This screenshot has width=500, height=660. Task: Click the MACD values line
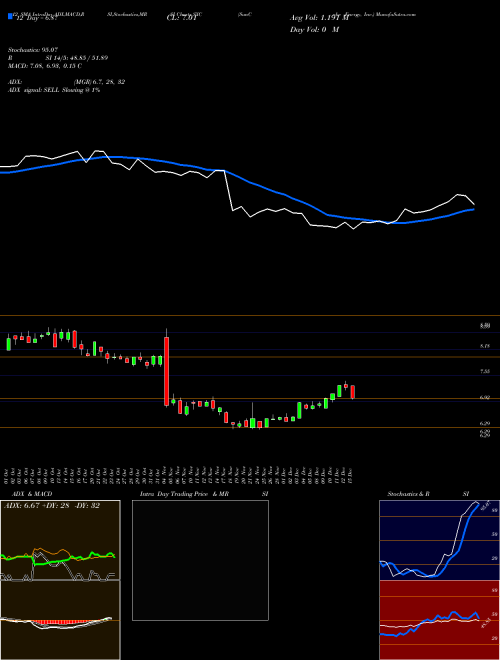tap(45, 66)
